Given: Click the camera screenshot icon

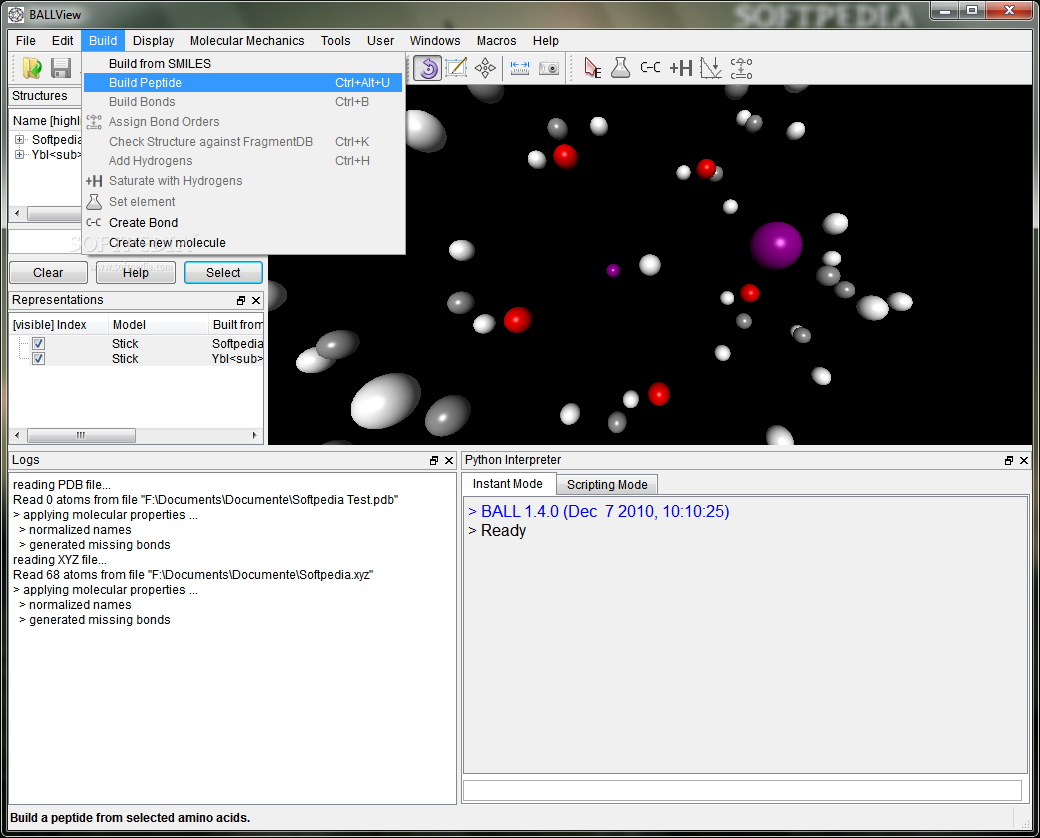Looking at the screenshot, I should pos(549,68).
